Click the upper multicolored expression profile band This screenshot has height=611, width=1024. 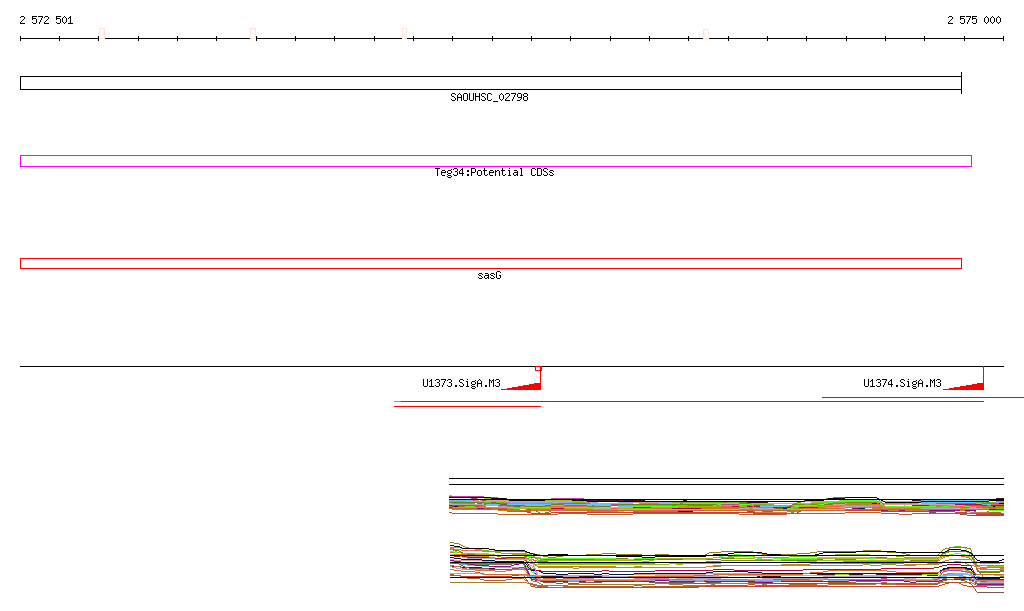tap(726, 505)
